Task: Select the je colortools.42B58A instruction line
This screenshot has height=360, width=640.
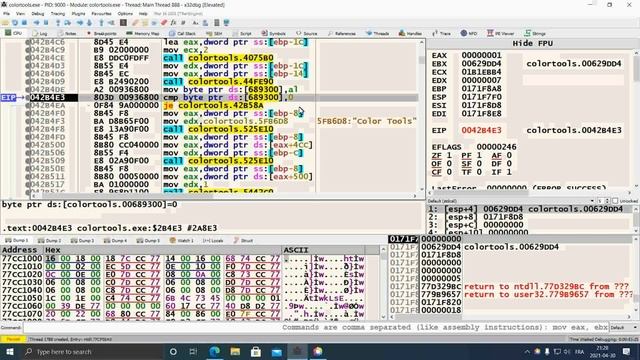Action: point(212,105)
